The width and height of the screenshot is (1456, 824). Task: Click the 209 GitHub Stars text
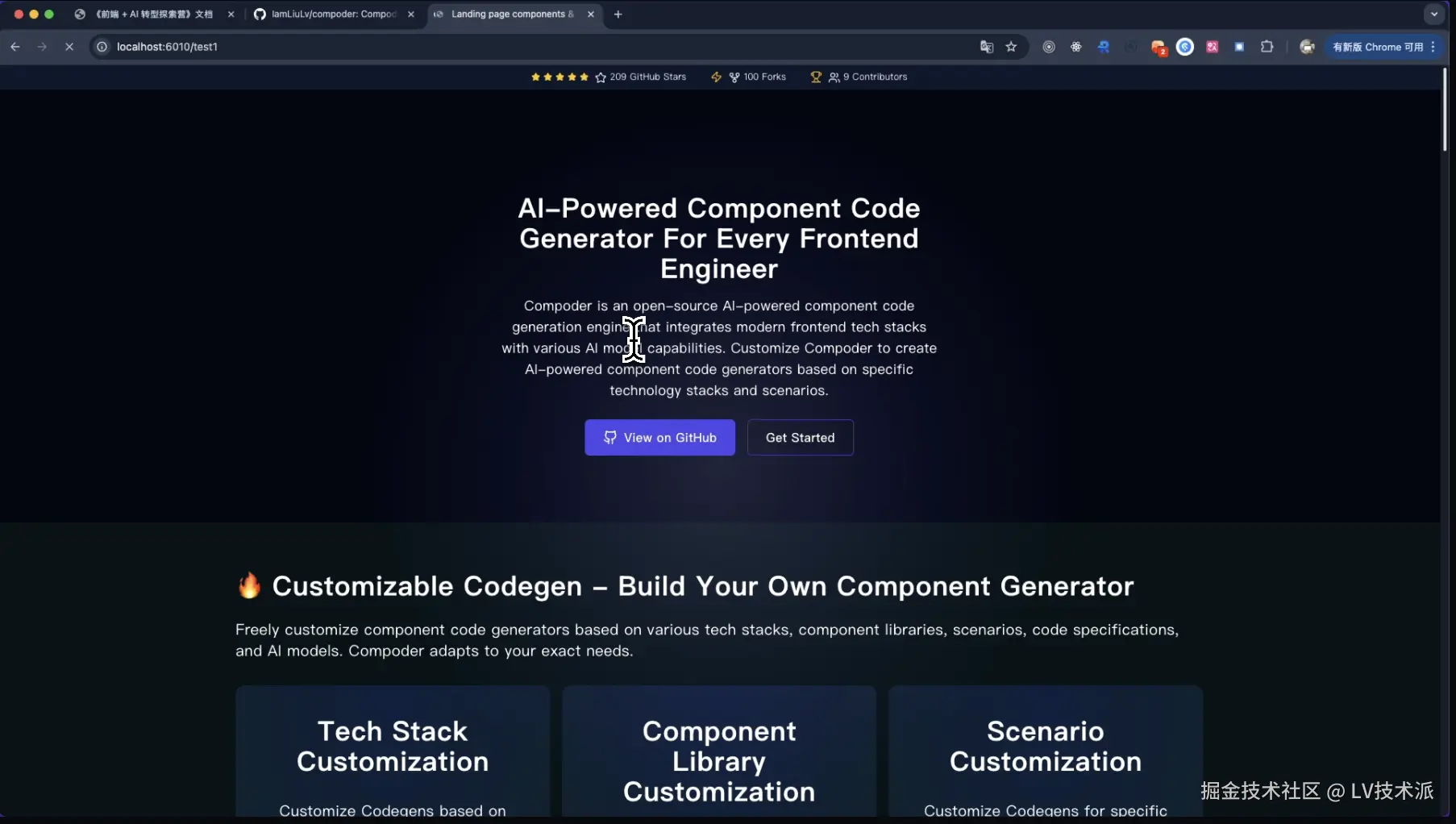tap(648, 77)
